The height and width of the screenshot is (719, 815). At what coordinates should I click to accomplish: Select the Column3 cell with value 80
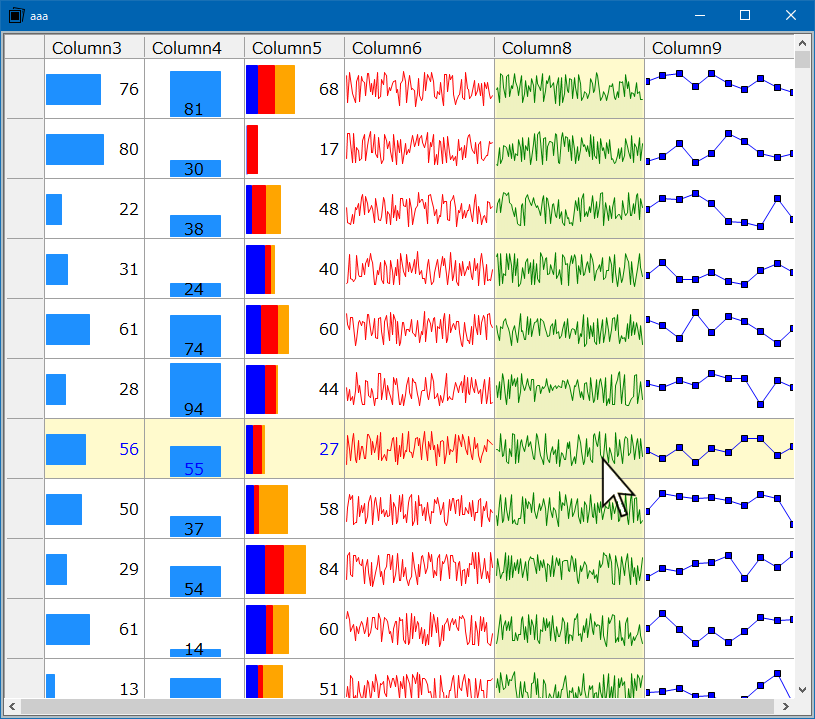coord(94,149)
